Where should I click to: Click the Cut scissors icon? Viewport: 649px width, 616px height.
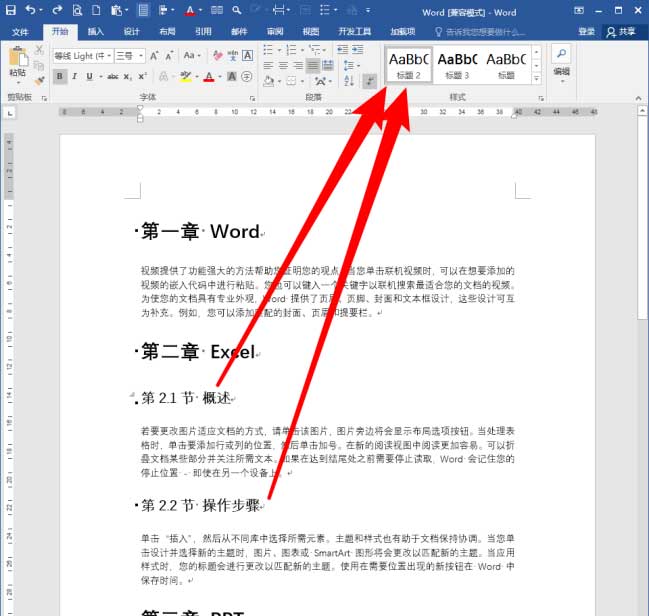tap(40, 51)
